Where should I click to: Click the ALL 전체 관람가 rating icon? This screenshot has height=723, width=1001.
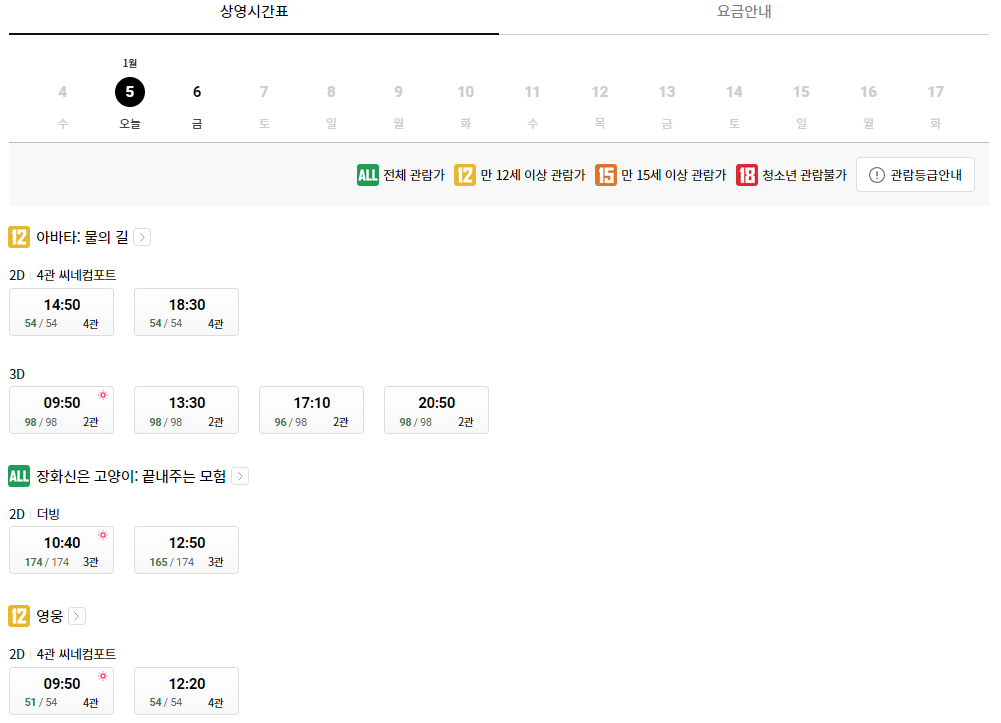tap(367, 174)
